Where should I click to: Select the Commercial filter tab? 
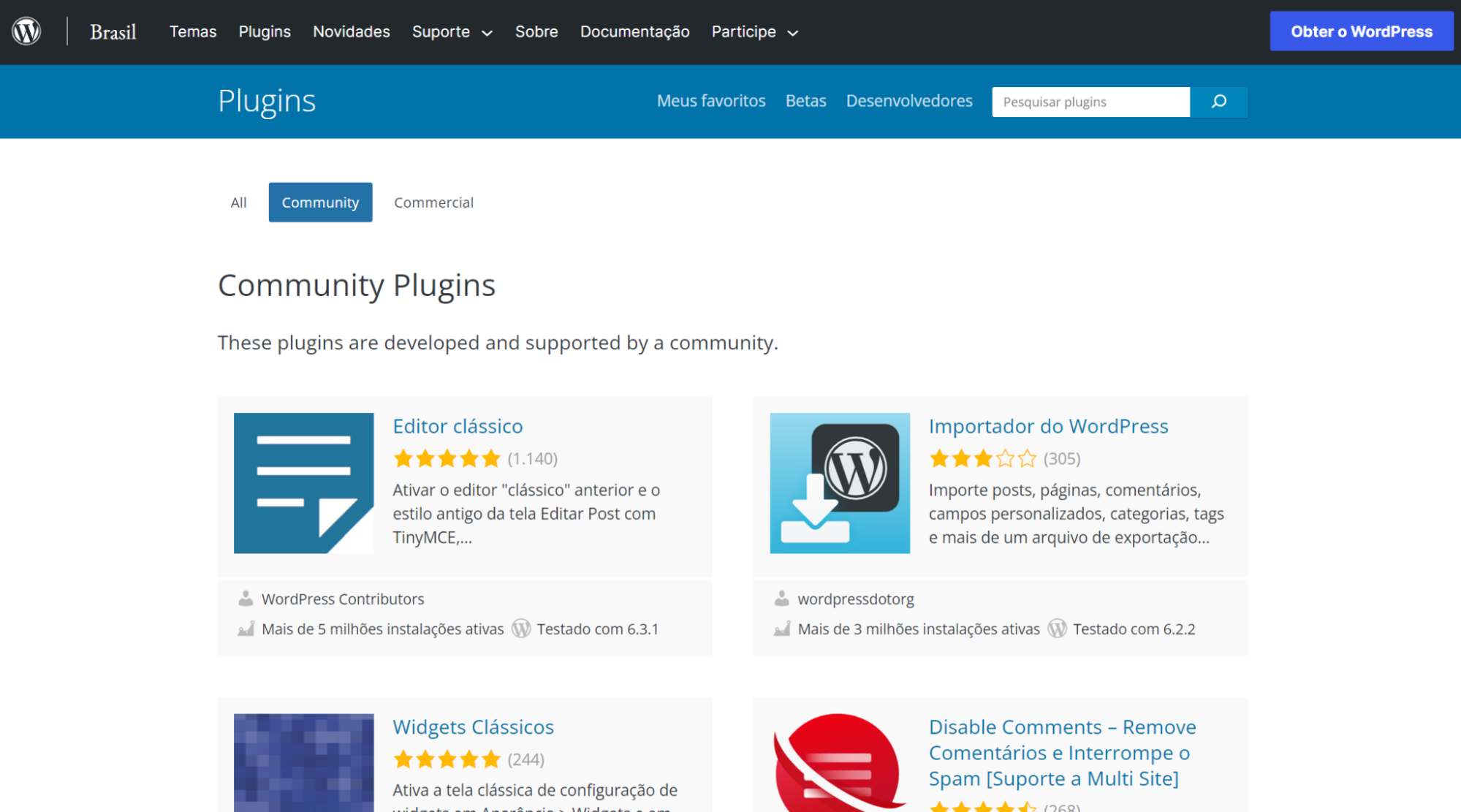433,202
